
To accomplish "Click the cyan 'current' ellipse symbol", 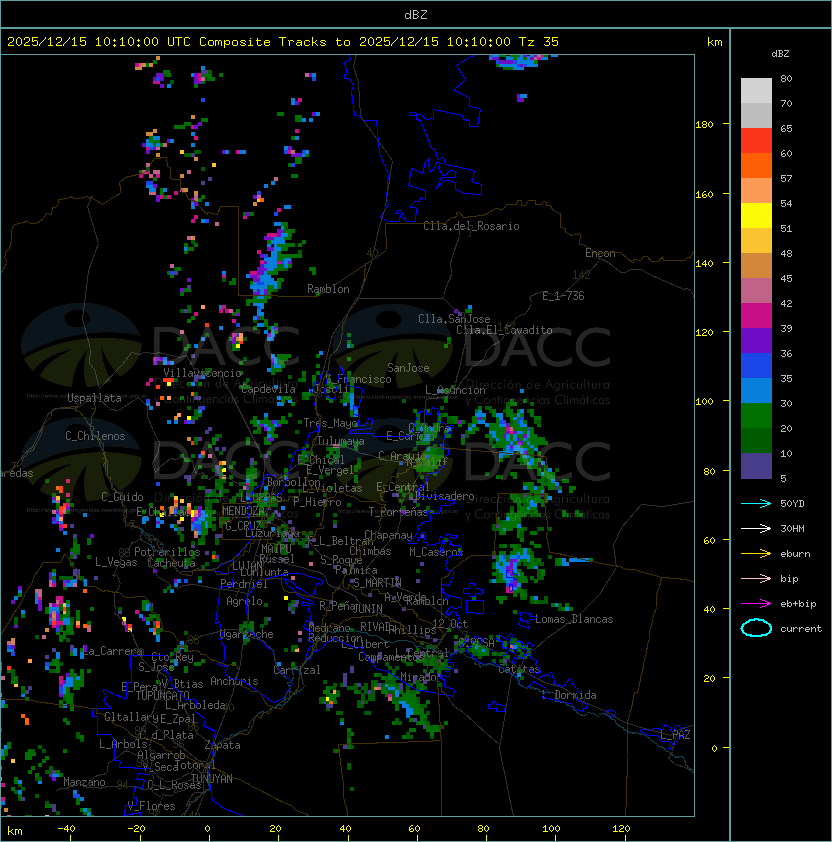I will click(x=756, y=628).
